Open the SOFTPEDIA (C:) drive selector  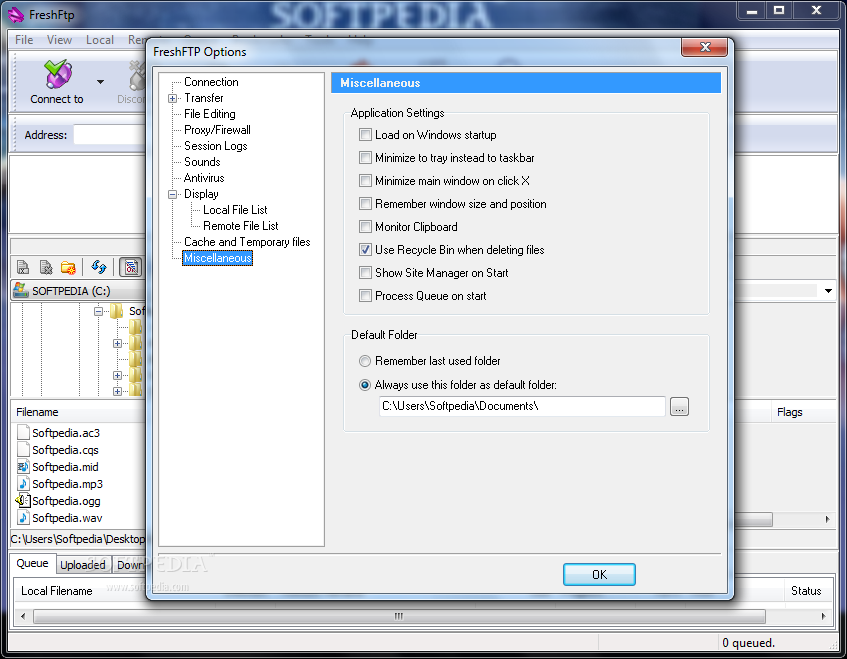[78, 291]
